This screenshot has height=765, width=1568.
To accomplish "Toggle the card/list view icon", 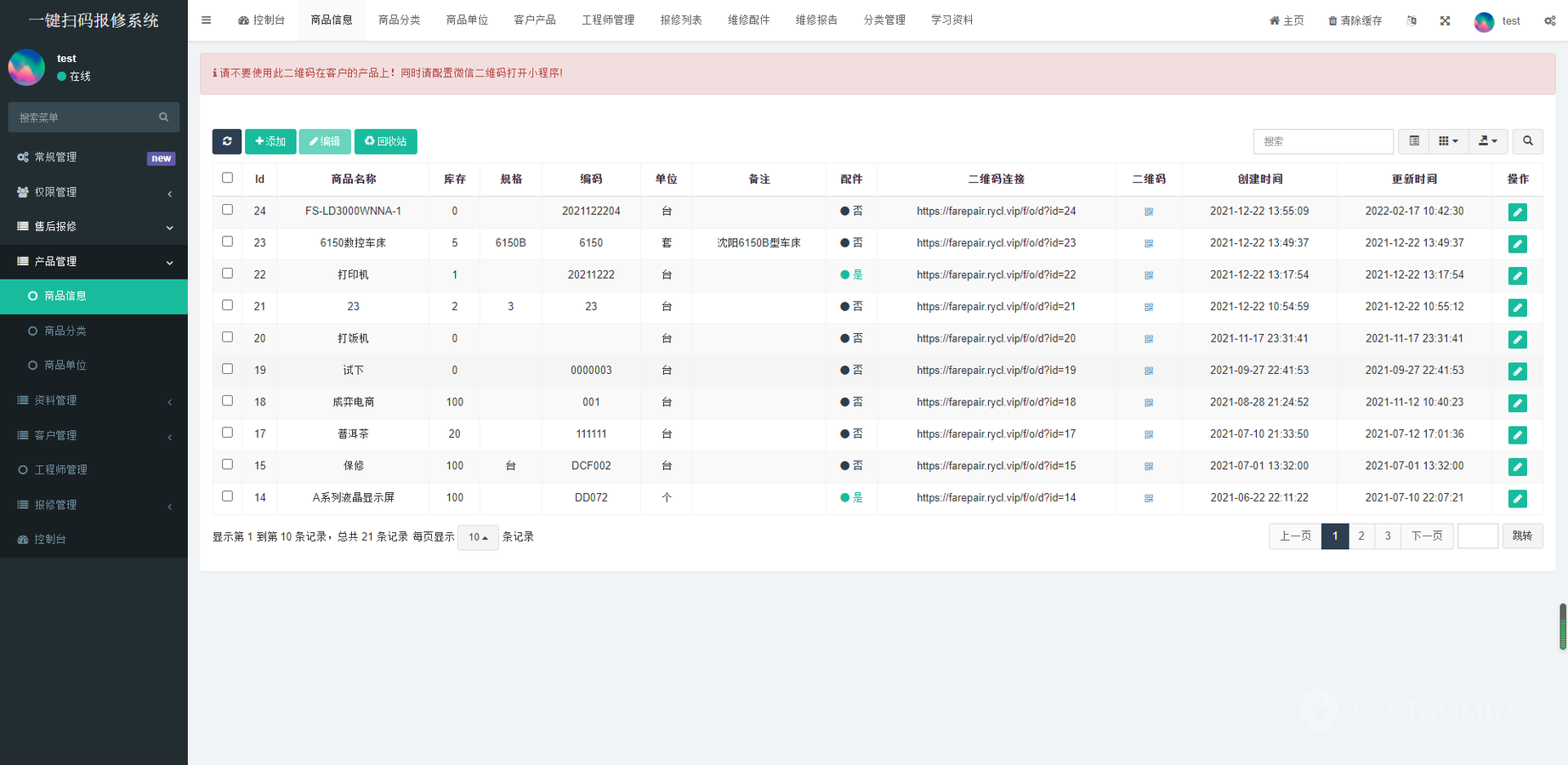I will pyautogui.click(x=1414, y=141).
